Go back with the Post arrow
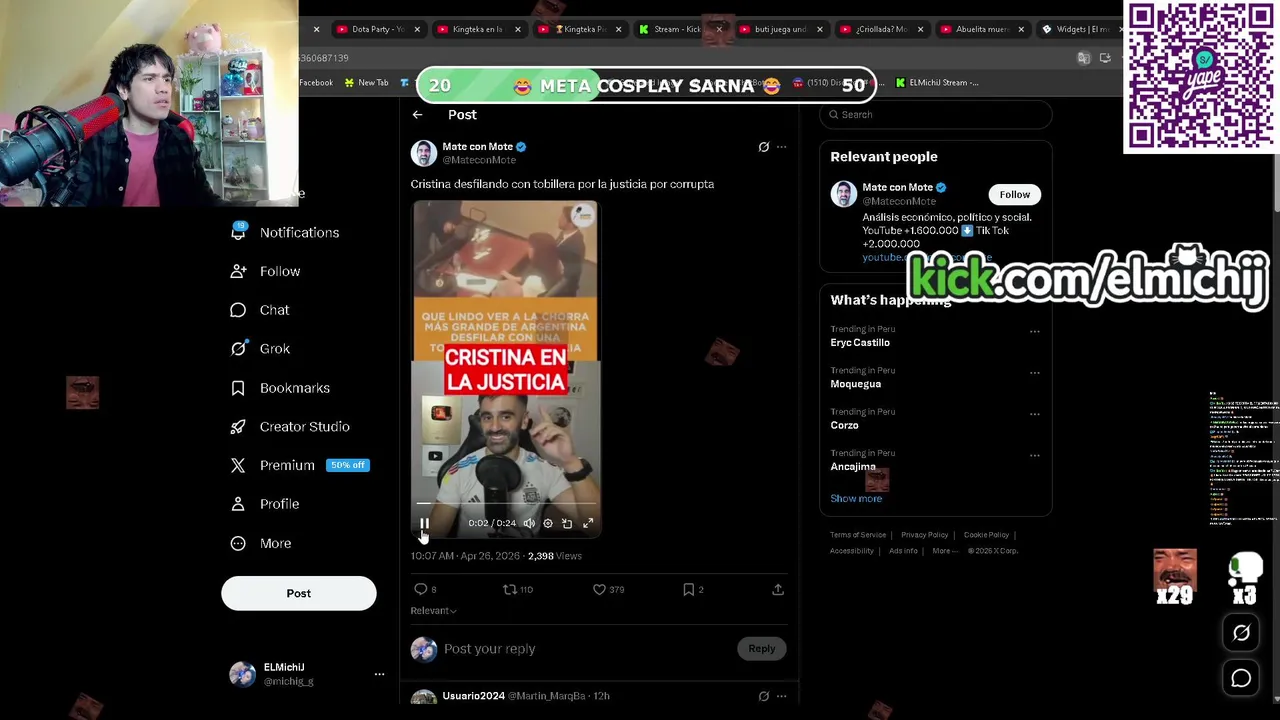Viewport: 1280px width, 720px height. tap(417, 115)
